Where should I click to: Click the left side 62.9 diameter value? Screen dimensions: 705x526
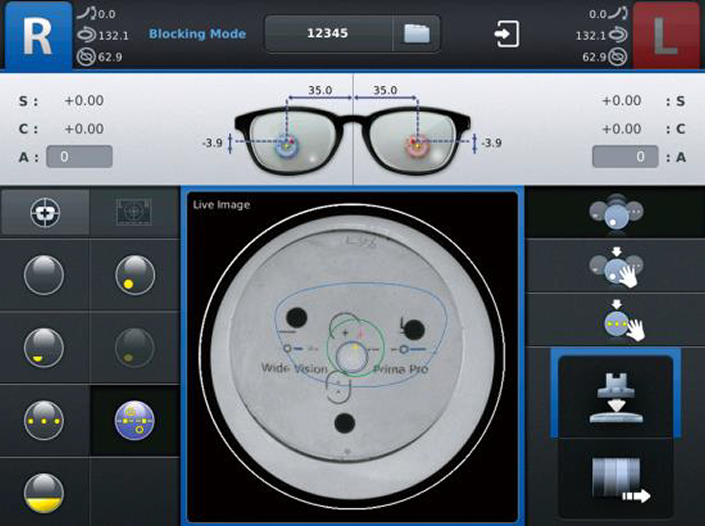[594, 57]
